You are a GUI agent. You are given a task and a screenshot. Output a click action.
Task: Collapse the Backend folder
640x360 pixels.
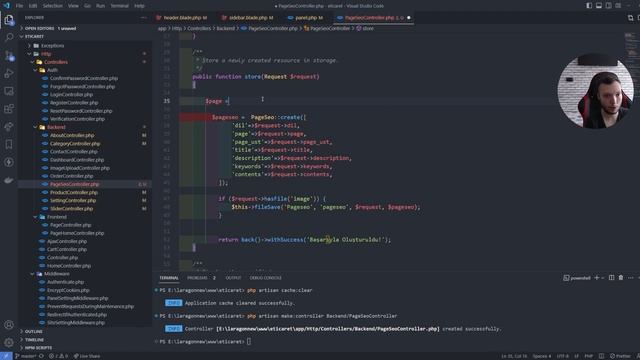(x=86, y=127)
